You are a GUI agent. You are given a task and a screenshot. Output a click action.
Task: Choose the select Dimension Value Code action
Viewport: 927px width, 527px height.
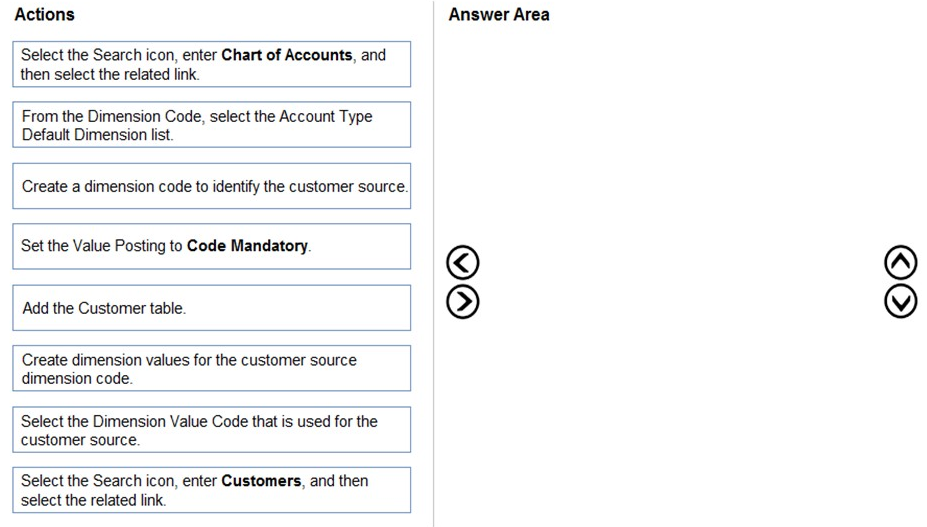[211, 430]
